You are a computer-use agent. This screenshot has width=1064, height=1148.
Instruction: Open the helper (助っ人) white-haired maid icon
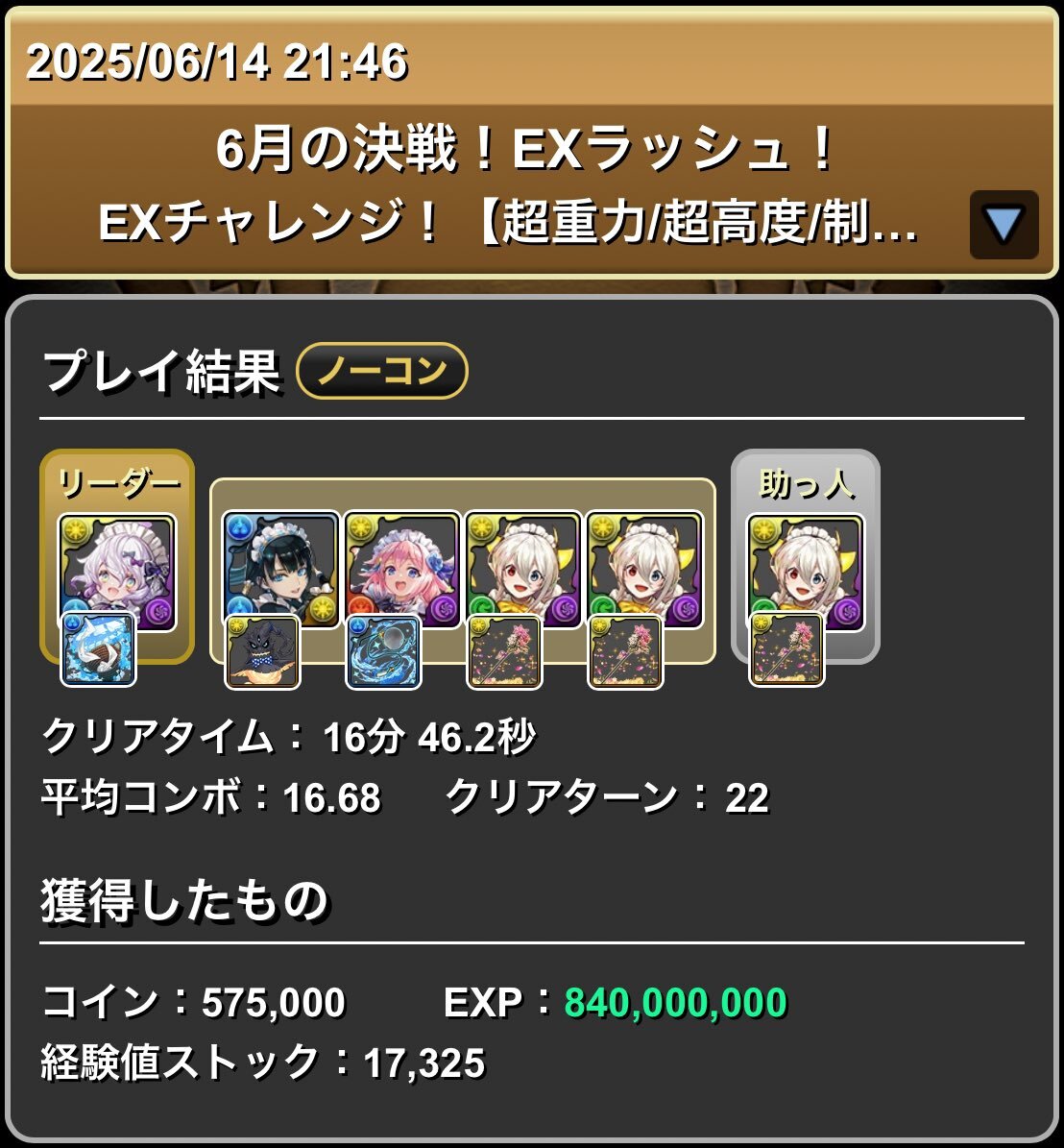pyautogui.click(x=805, y=573)
